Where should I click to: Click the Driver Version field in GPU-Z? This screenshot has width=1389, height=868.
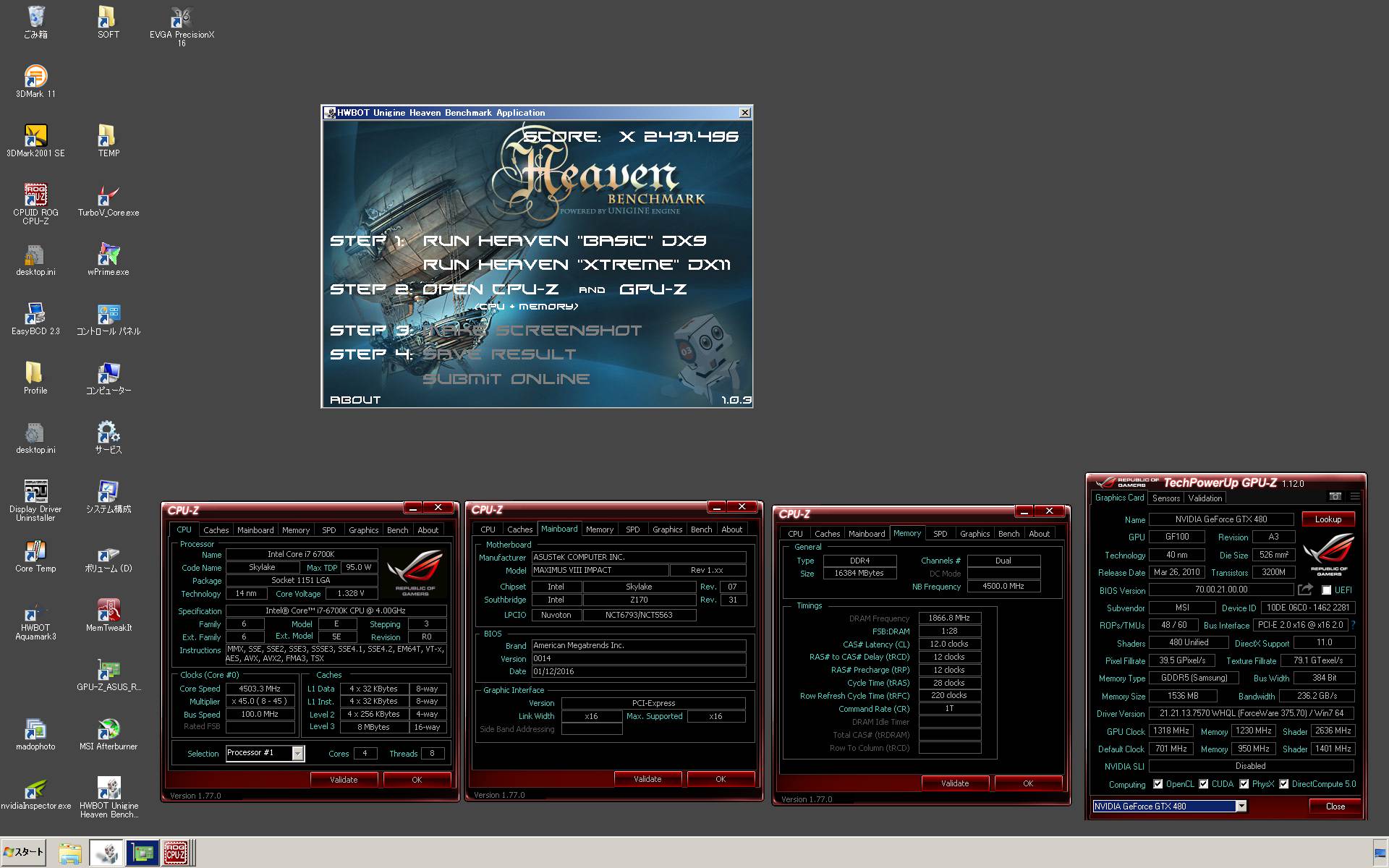tap(1252, 713)
